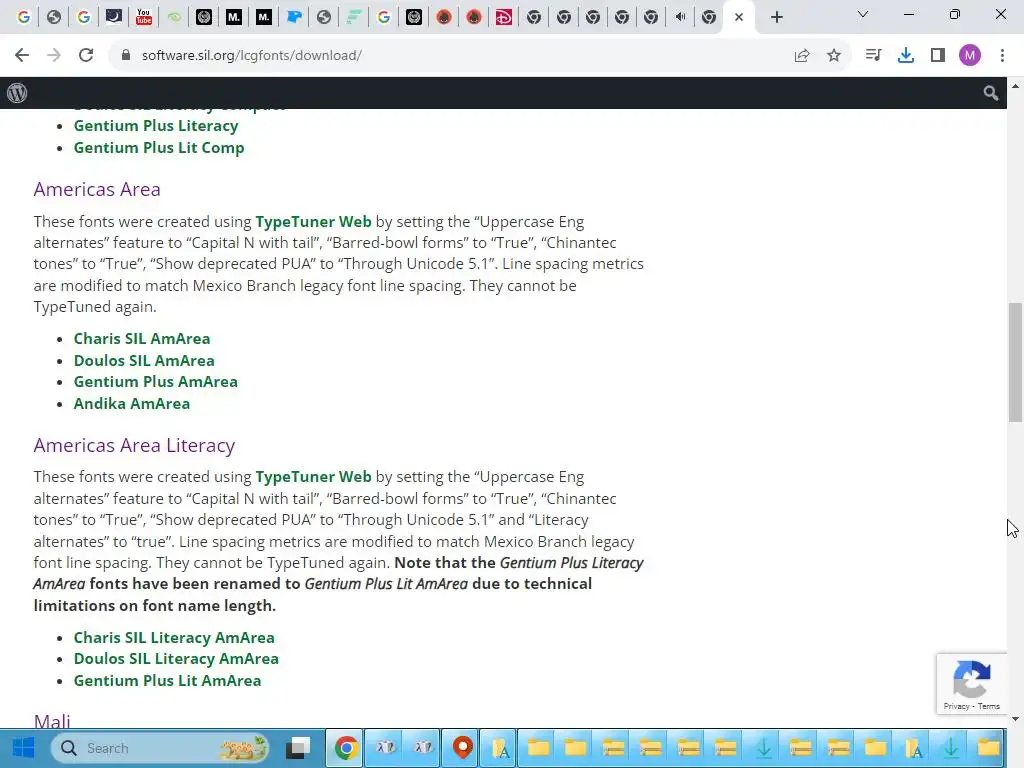Download Charis SIL AmArea font
Viewport: 1024px width, 768px height.
142,338
